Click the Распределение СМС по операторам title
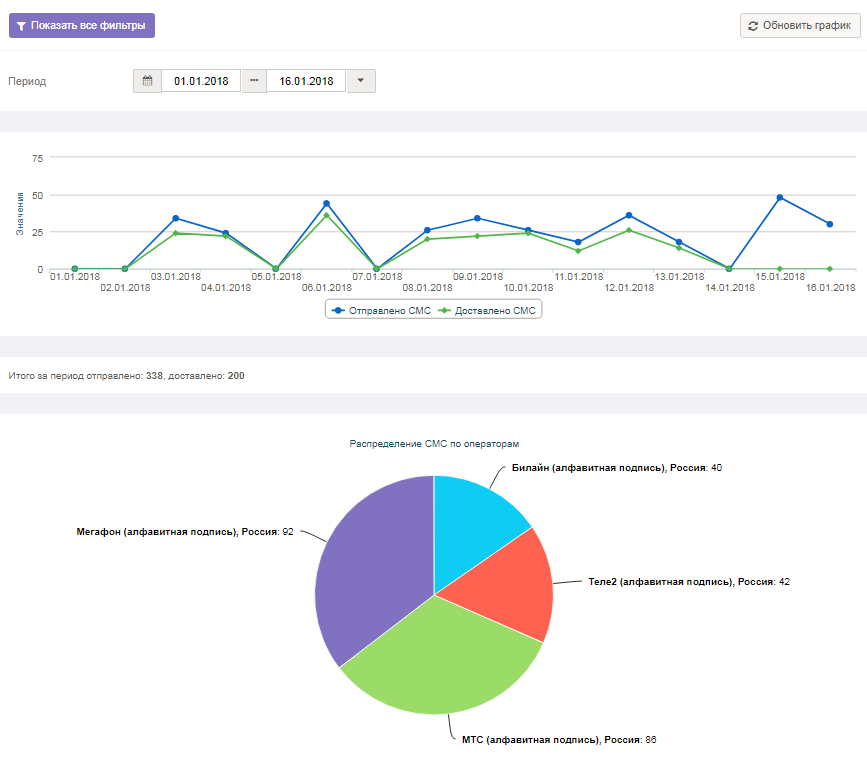 (434, 444)
